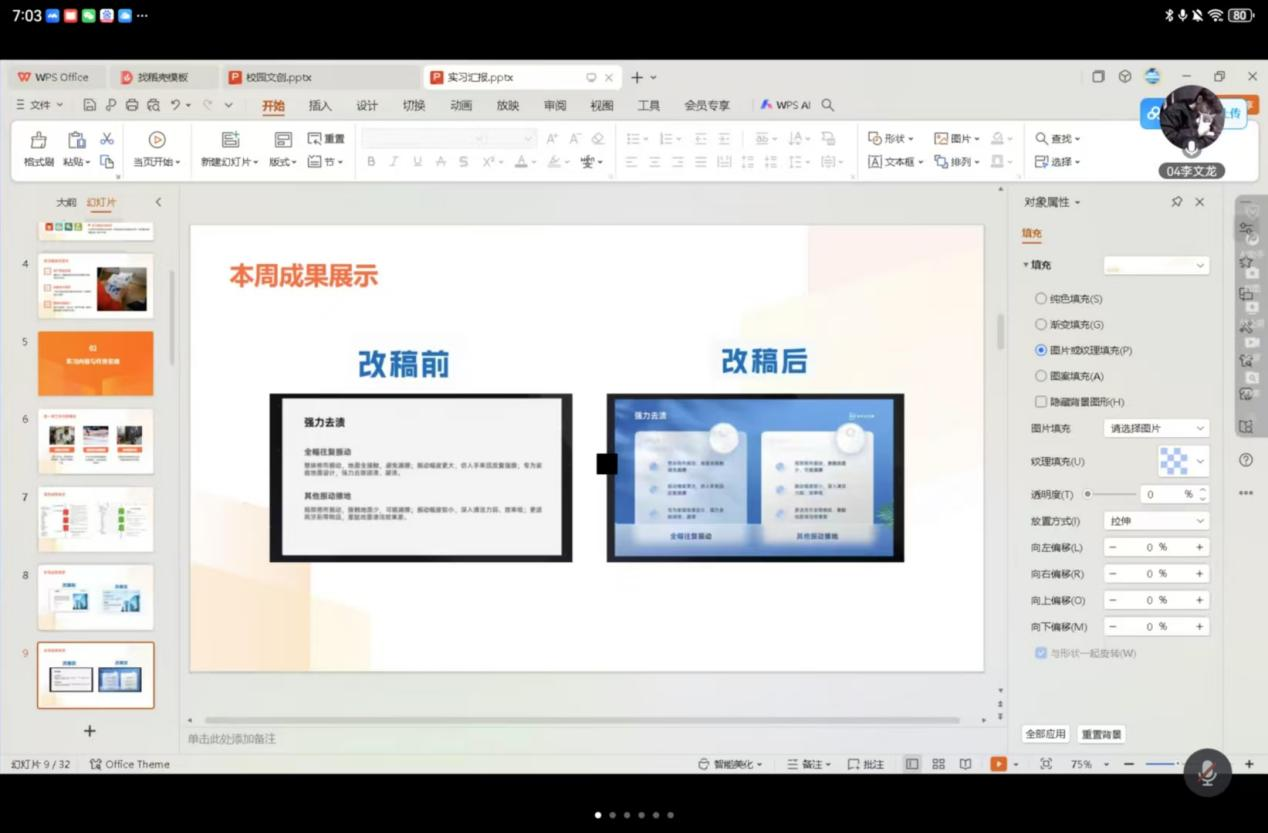This screenshot has height=833, width=1268.
Task: Start slideshow with 当页开始 play icon
Action: click(157, 140)
